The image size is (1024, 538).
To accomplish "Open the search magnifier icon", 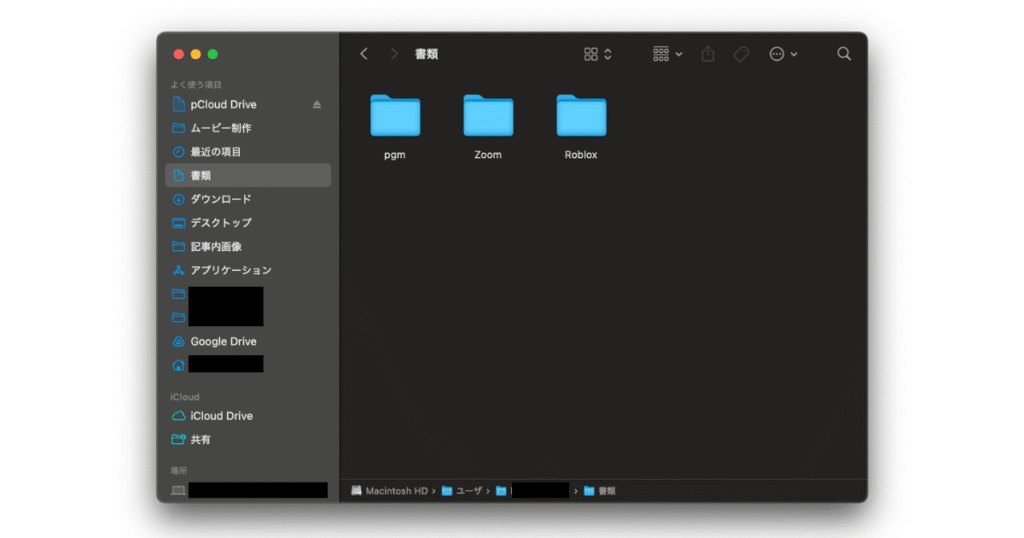I will tap(844, 54).
